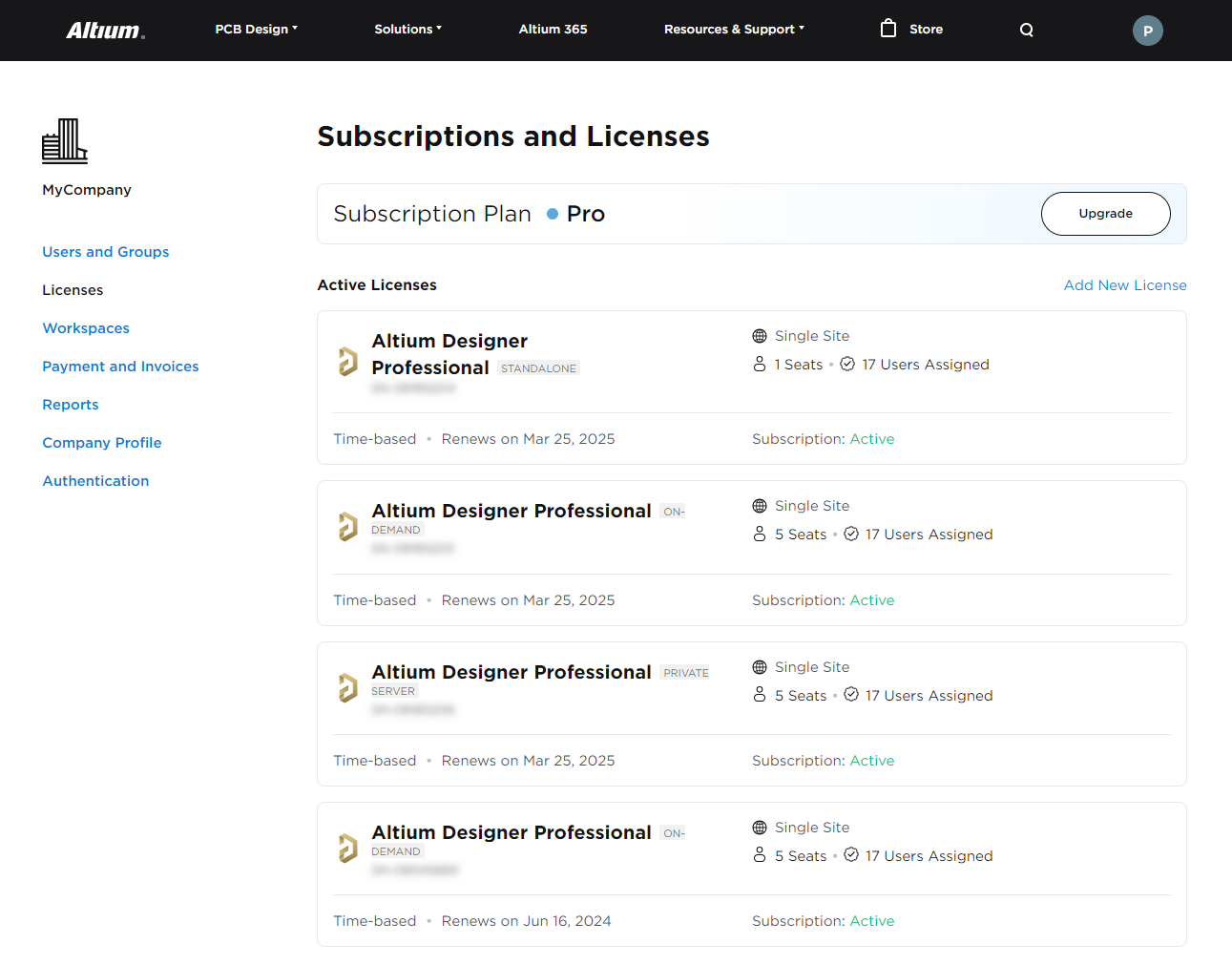Open the user profile avatar P
This screenshot has width=1232, height=965.
(x=1147, y=31)
